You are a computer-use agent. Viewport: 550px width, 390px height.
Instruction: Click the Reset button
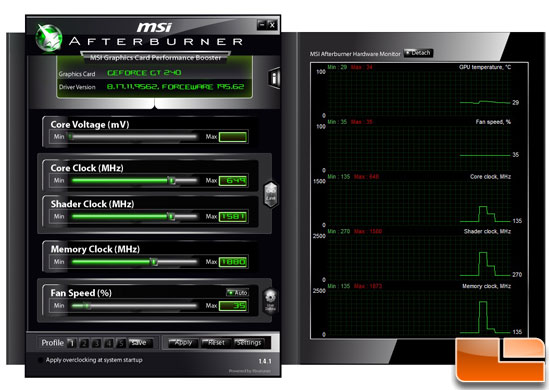click(x=216, y=343)
